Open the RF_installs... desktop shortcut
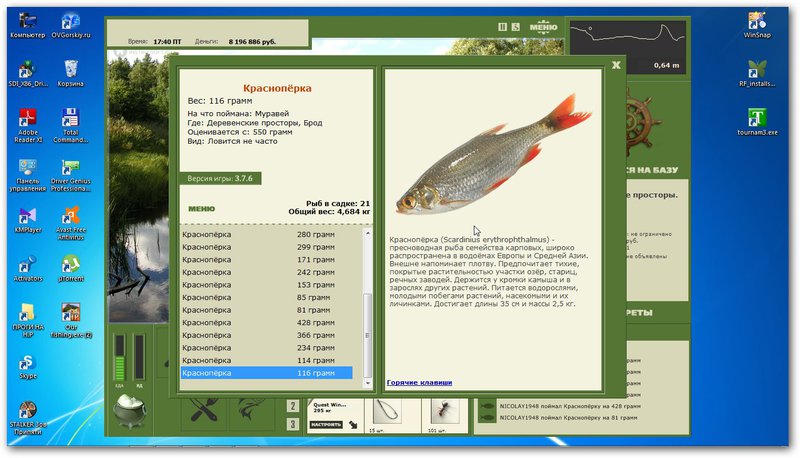 point(757,74)
